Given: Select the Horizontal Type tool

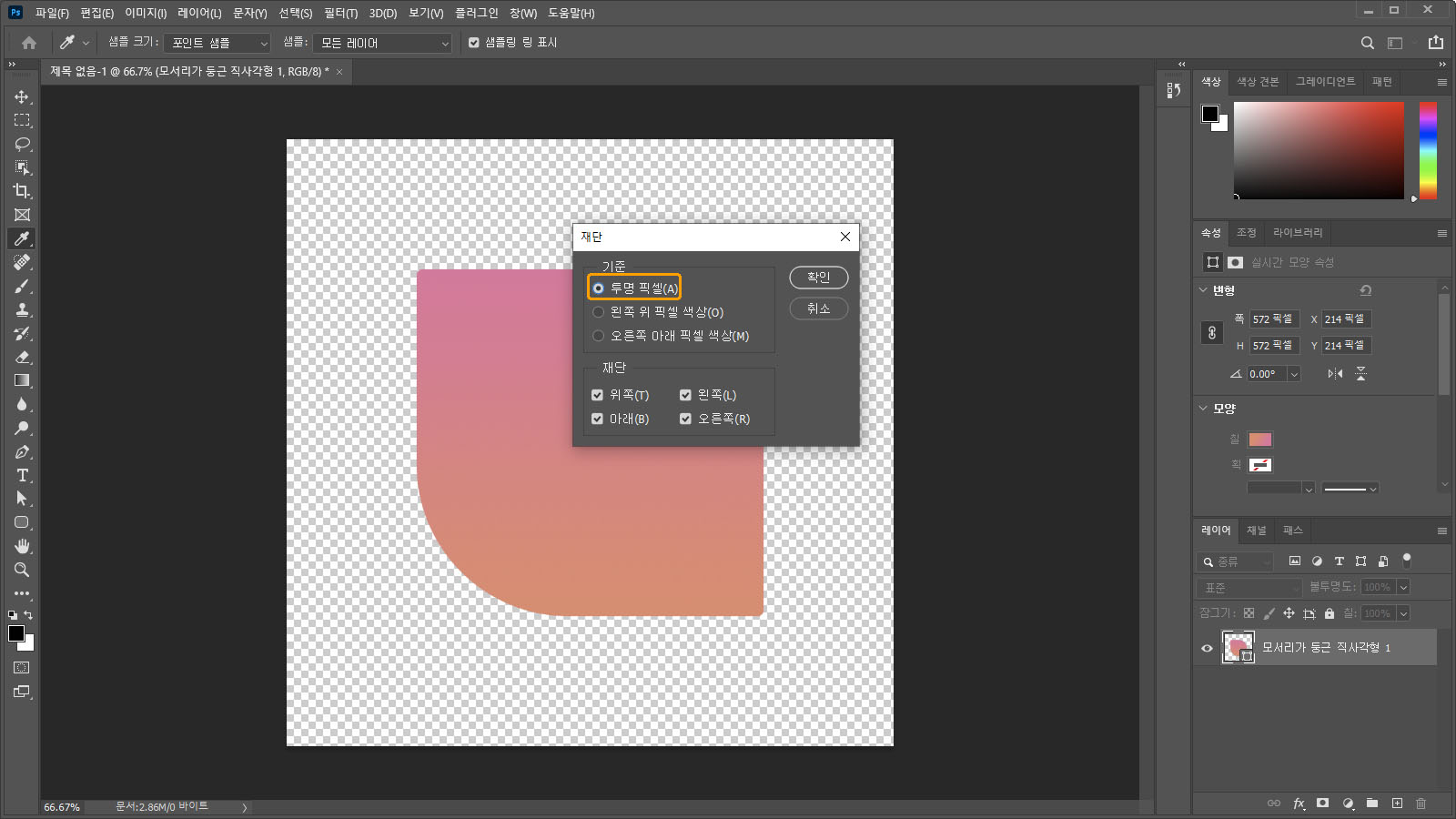Looking at the screenshot, I should click(22, 475).
